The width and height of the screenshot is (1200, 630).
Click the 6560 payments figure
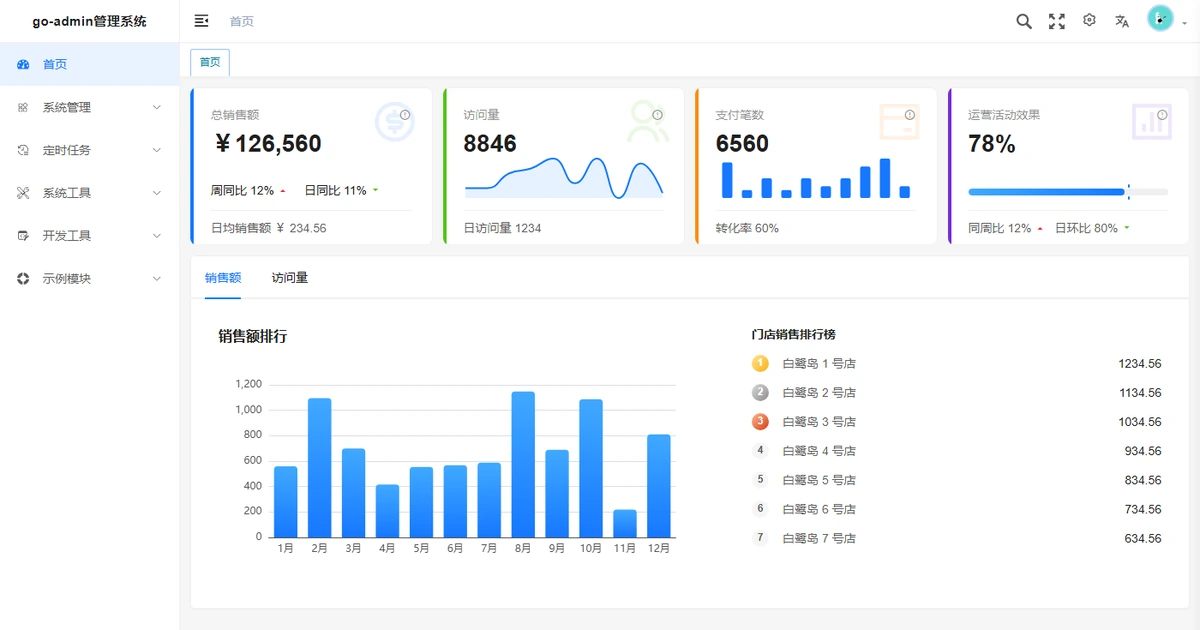[742, 144]
